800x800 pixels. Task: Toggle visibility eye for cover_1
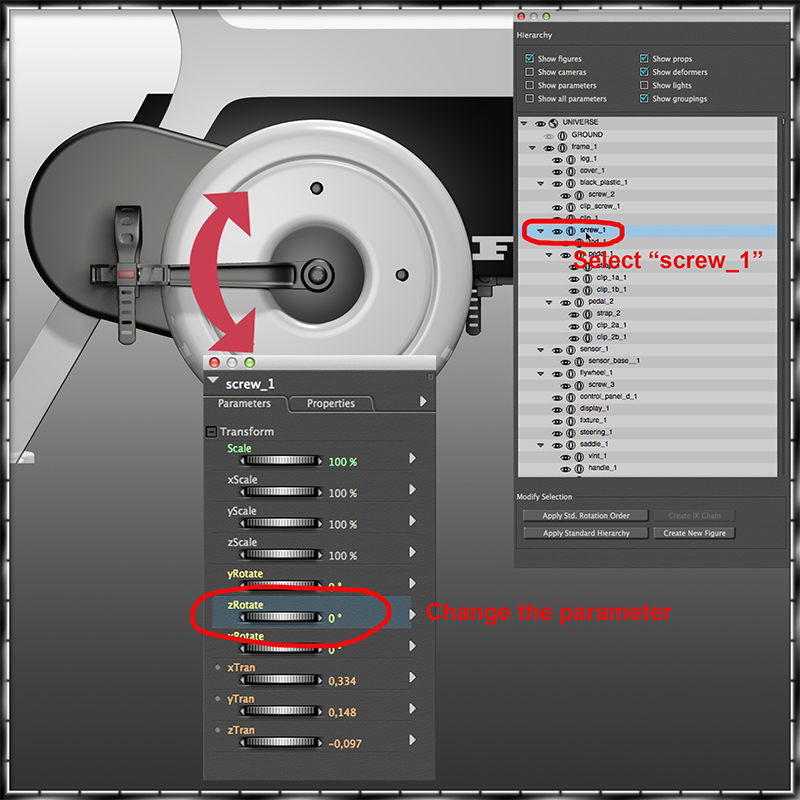point(557,172)
